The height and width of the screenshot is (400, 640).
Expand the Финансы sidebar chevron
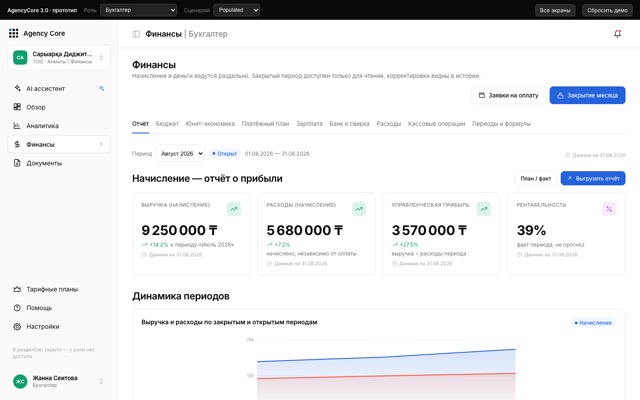(101, 144)
